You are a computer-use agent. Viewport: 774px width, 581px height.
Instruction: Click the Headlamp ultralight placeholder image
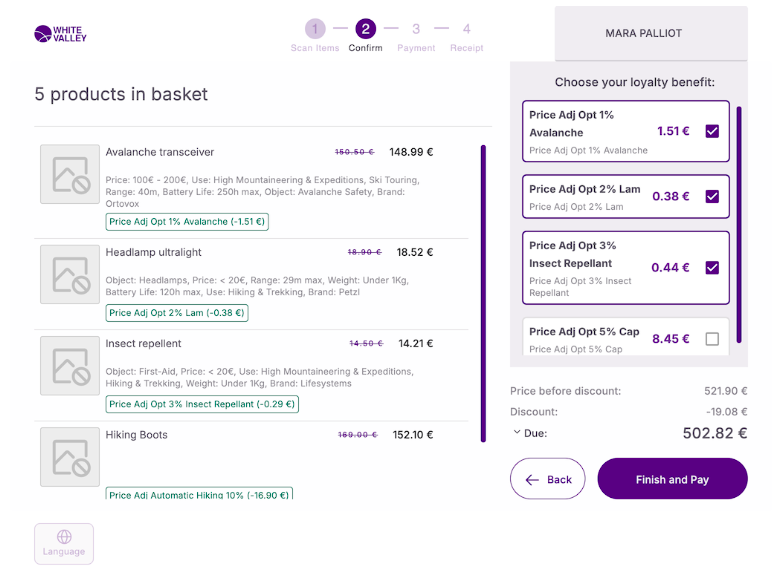pos(70,274)
